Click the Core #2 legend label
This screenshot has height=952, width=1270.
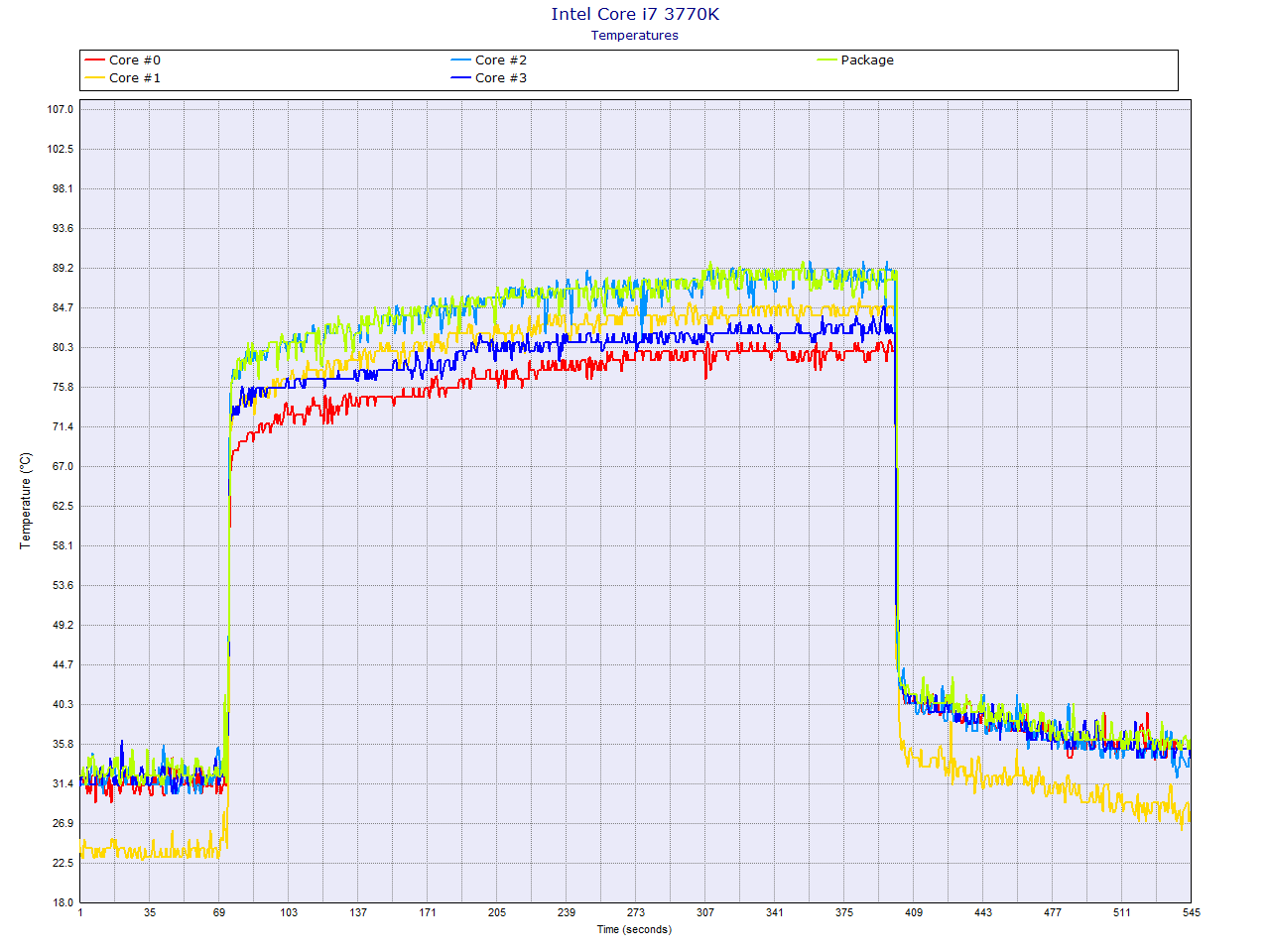pyautogui.click(x=501, y=60)
